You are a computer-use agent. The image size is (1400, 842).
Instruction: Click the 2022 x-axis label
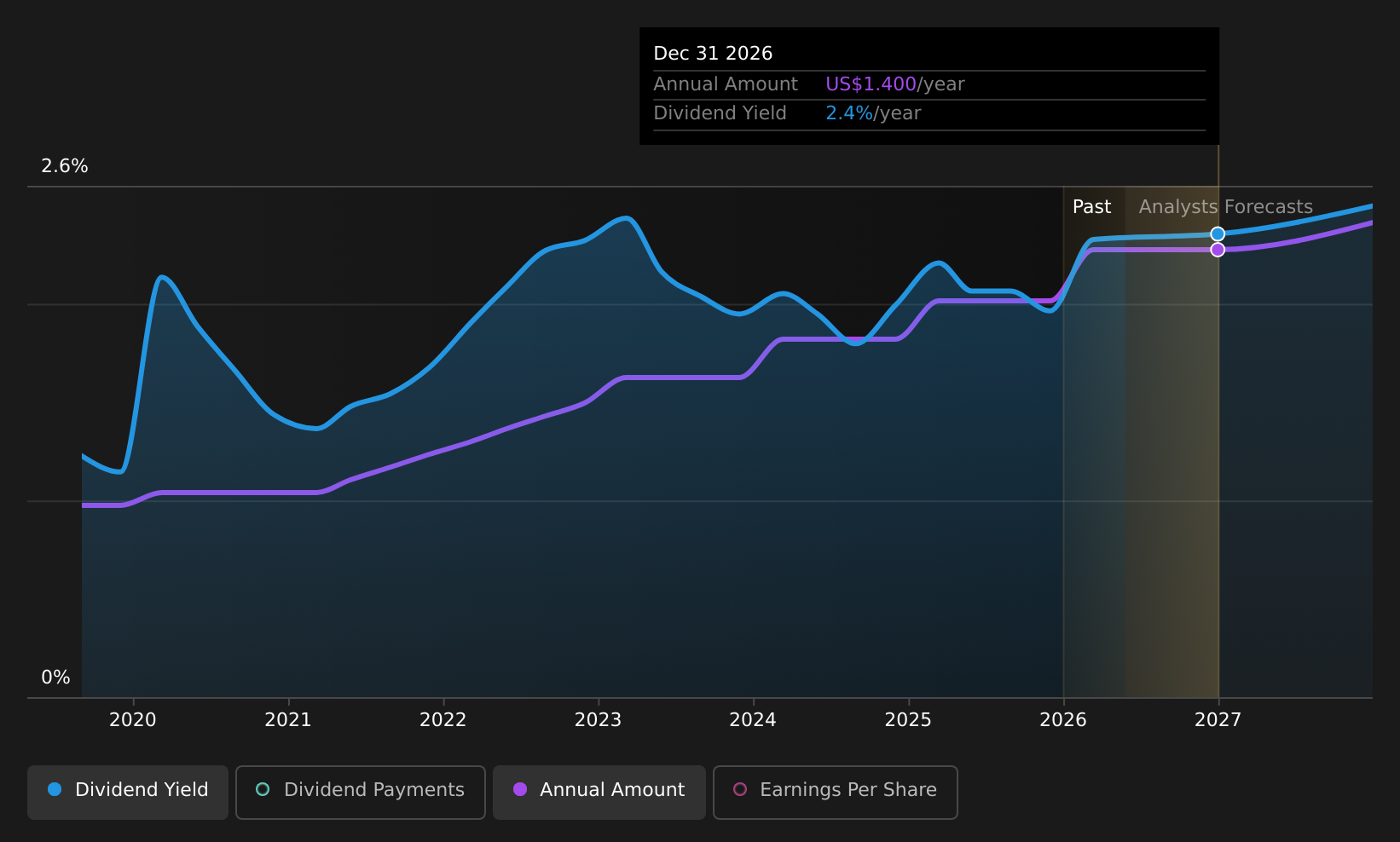[443, 720]
